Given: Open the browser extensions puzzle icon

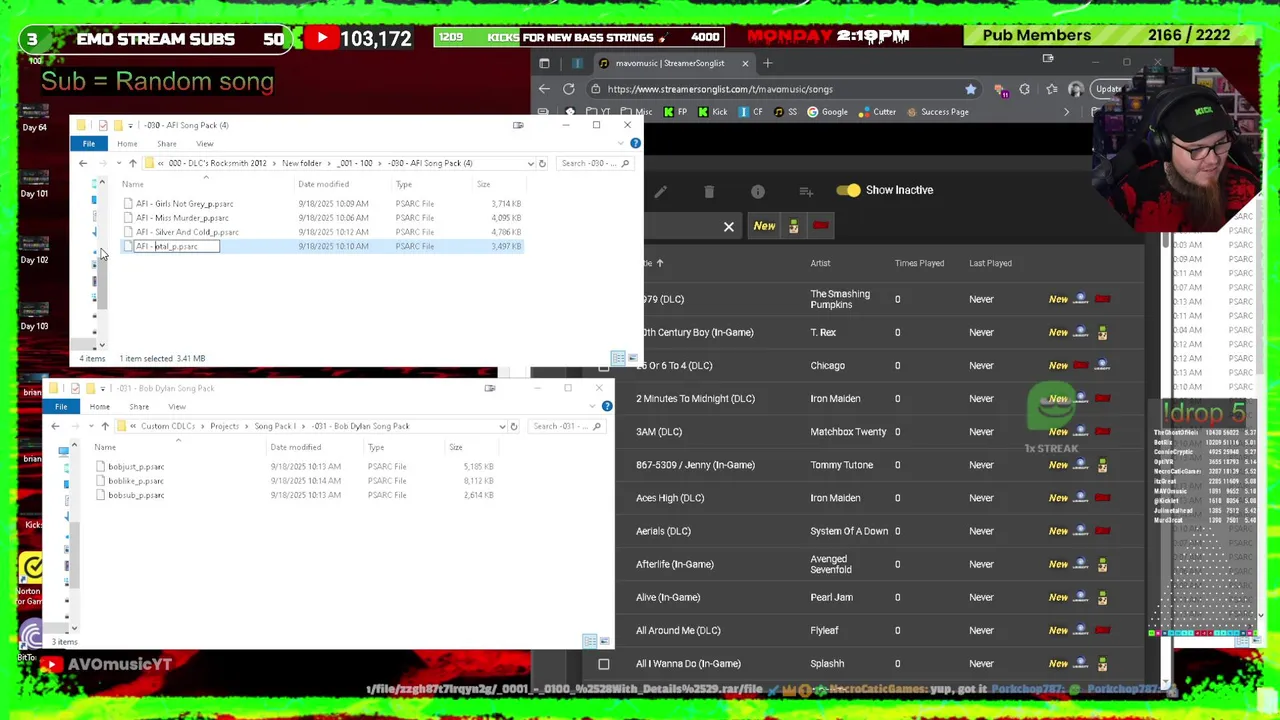Looking at the screenshot, I should [1024, 89].
